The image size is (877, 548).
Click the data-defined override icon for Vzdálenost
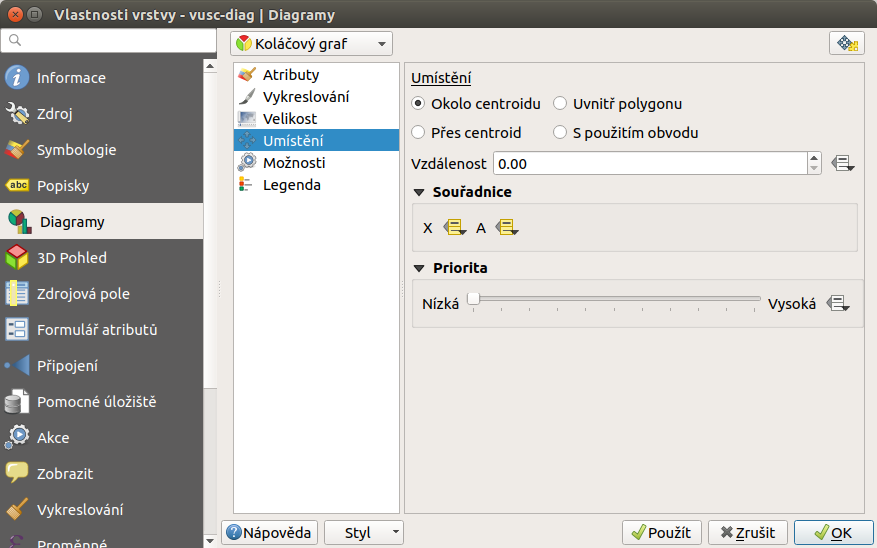pos(842,164)
